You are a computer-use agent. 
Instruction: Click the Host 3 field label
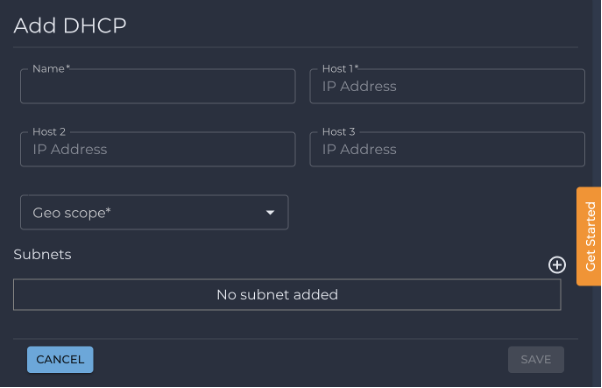[339, 132]
